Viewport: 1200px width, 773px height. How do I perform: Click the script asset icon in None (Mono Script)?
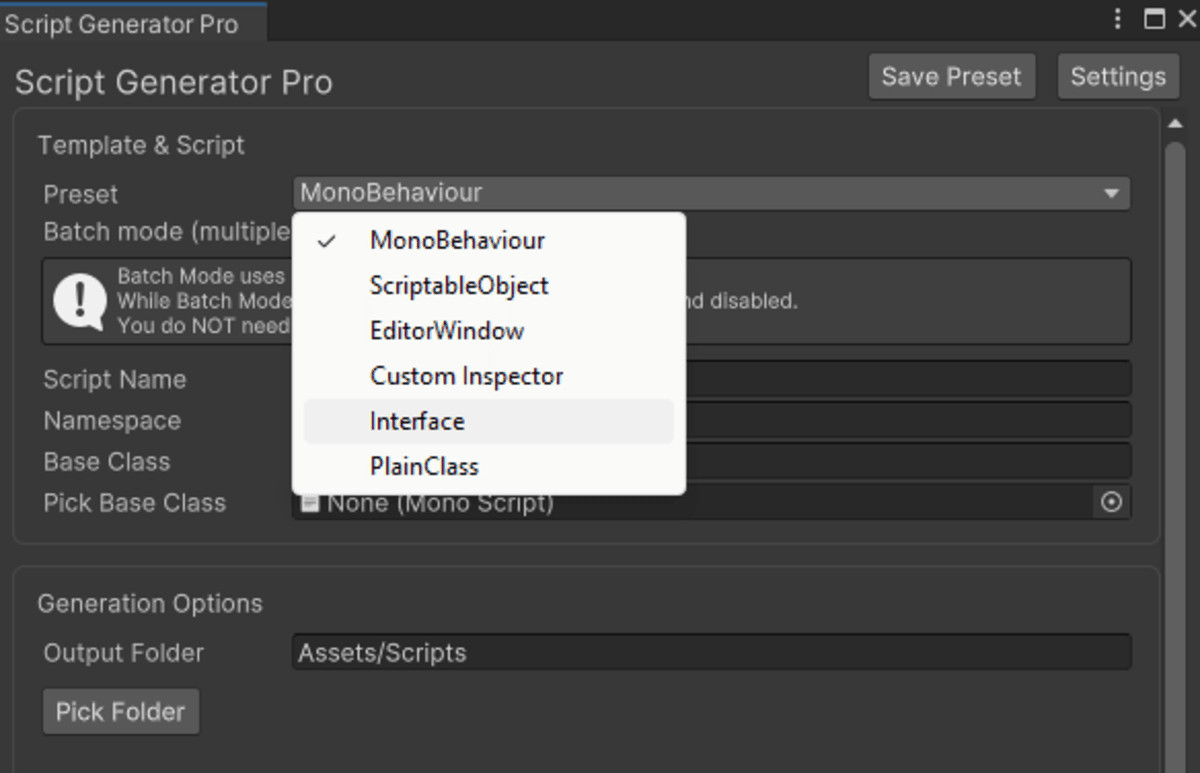click(x=309, y=502)
